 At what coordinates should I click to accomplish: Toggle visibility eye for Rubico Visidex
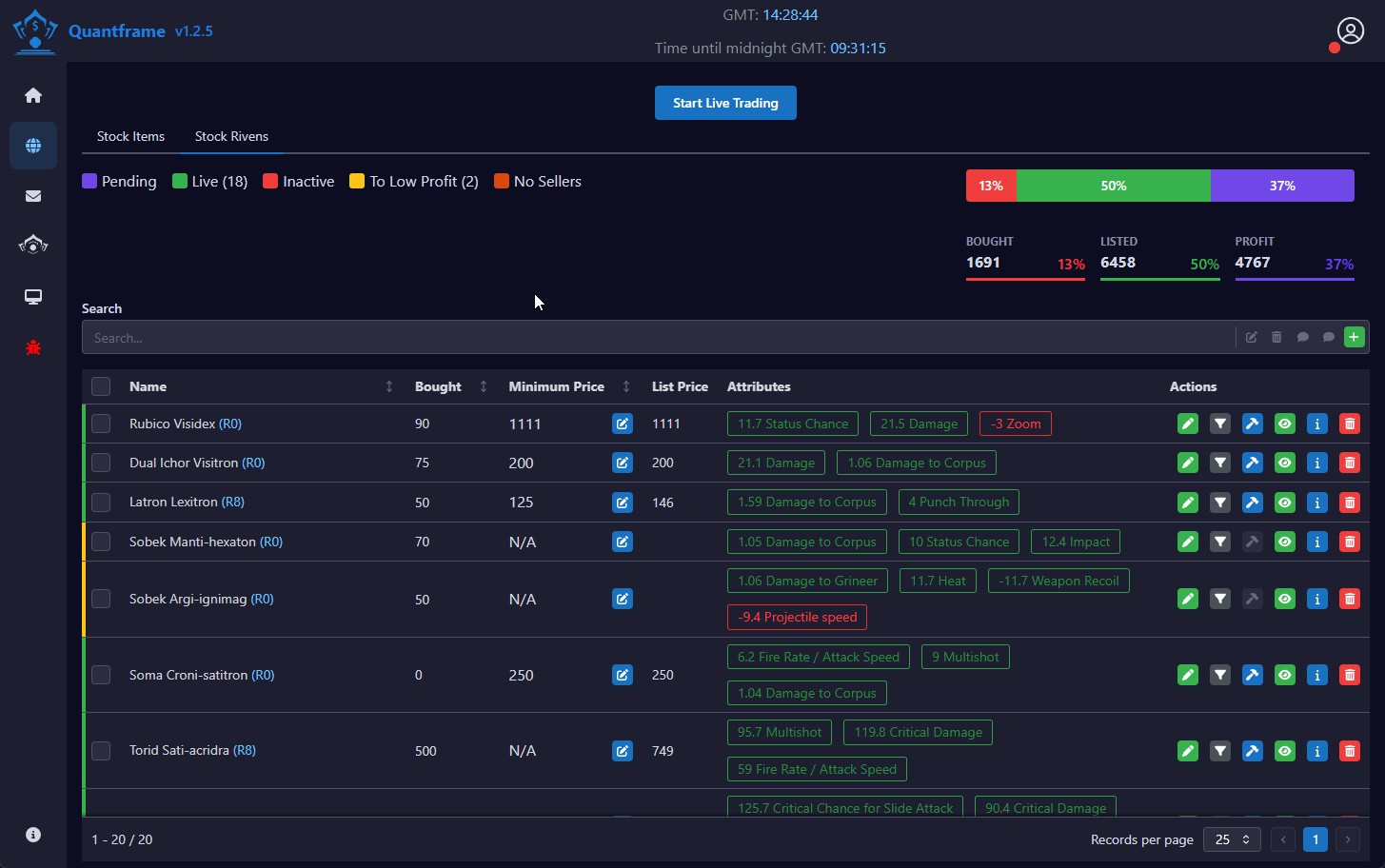point(1285,424)
